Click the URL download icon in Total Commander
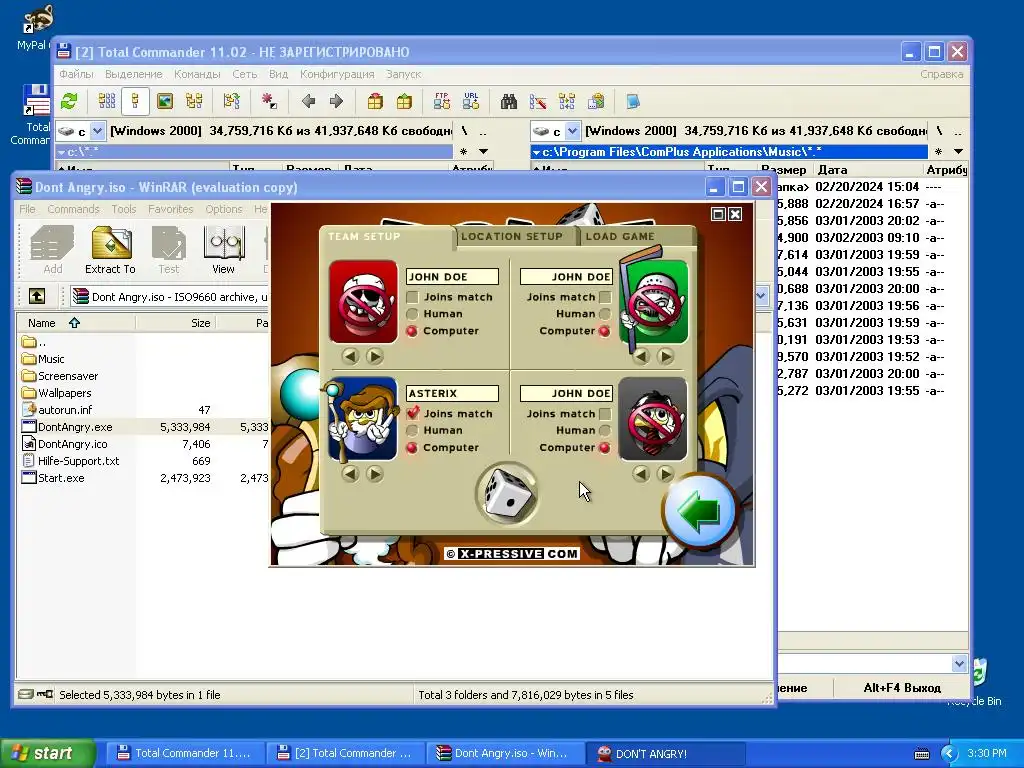 (x=471, y=101)
